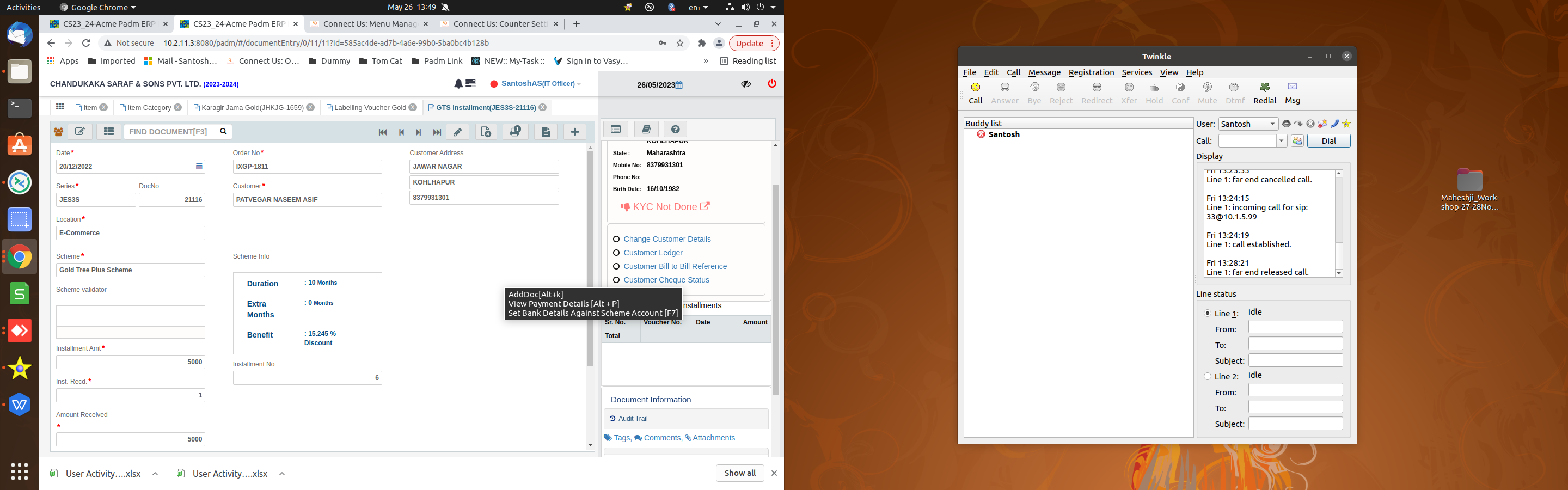Open Thunderbird in the Ubuntu dock

click(20, 34)
